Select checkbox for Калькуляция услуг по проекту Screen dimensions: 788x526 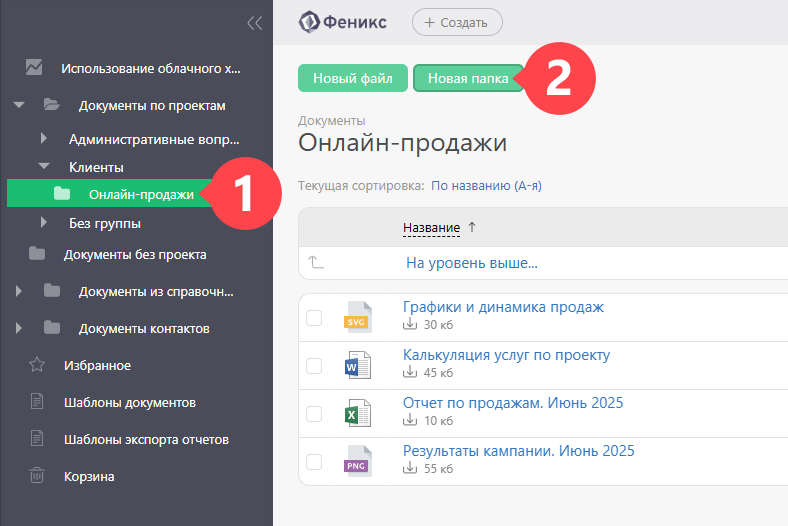[314, 366]
